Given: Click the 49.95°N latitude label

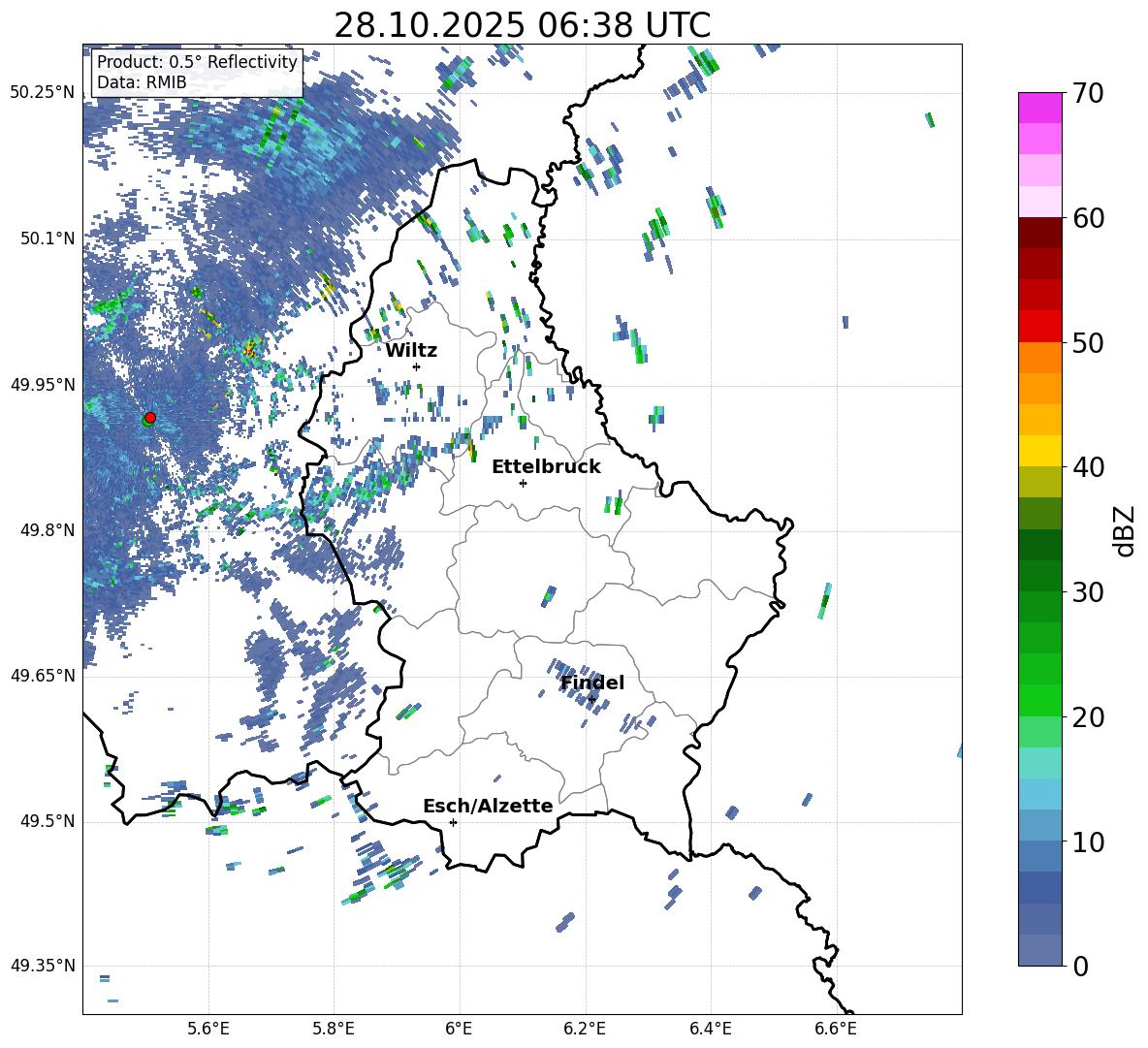Looking at the screenshot, I should click(43, 385).
